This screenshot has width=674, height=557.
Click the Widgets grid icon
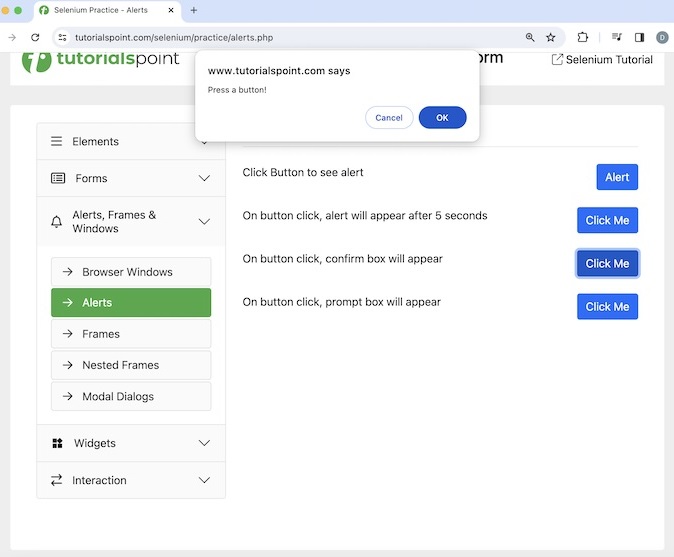pyautogui.click(x=57, y=443)
